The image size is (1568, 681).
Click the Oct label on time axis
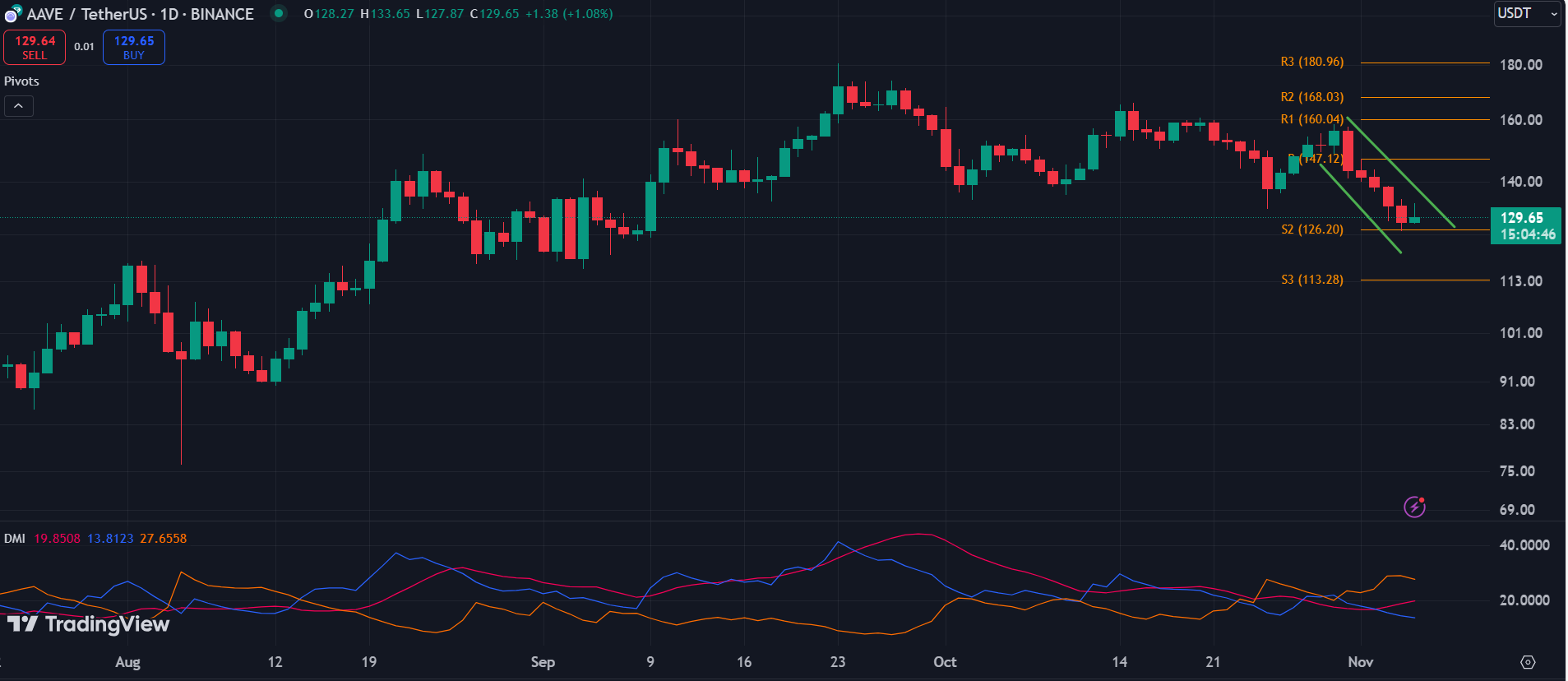pyautogui.click(x=945, y=662)
